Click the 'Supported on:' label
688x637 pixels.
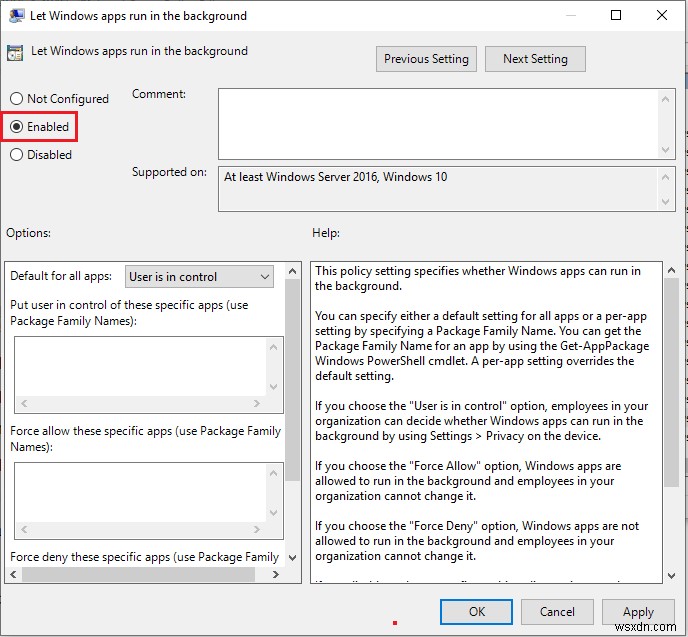pyautogui.click(x=169, y=172)
